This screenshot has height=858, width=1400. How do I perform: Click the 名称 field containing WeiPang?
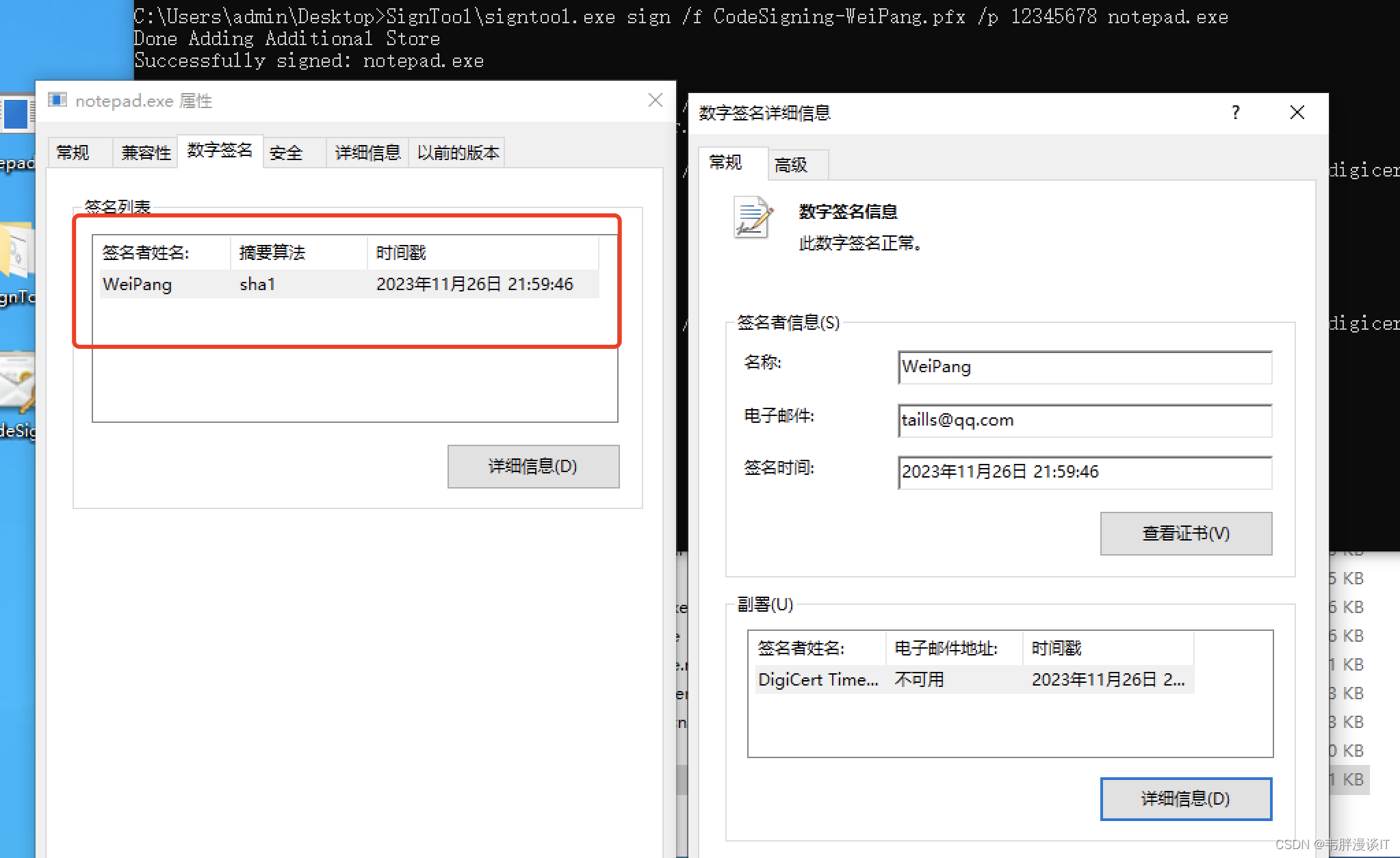[1085, 367]
